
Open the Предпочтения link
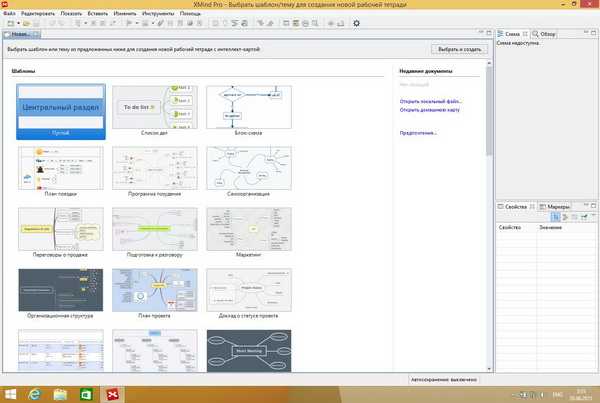419,133
